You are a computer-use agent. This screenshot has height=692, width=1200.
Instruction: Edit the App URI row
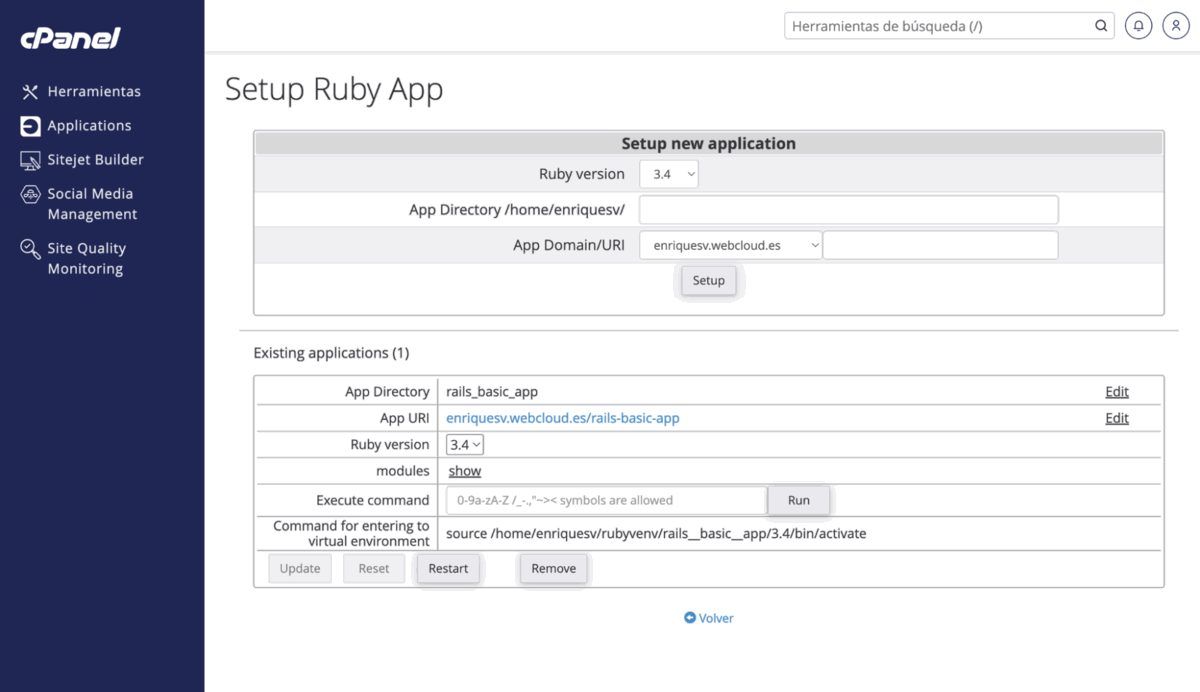[x=1117, y=418]
